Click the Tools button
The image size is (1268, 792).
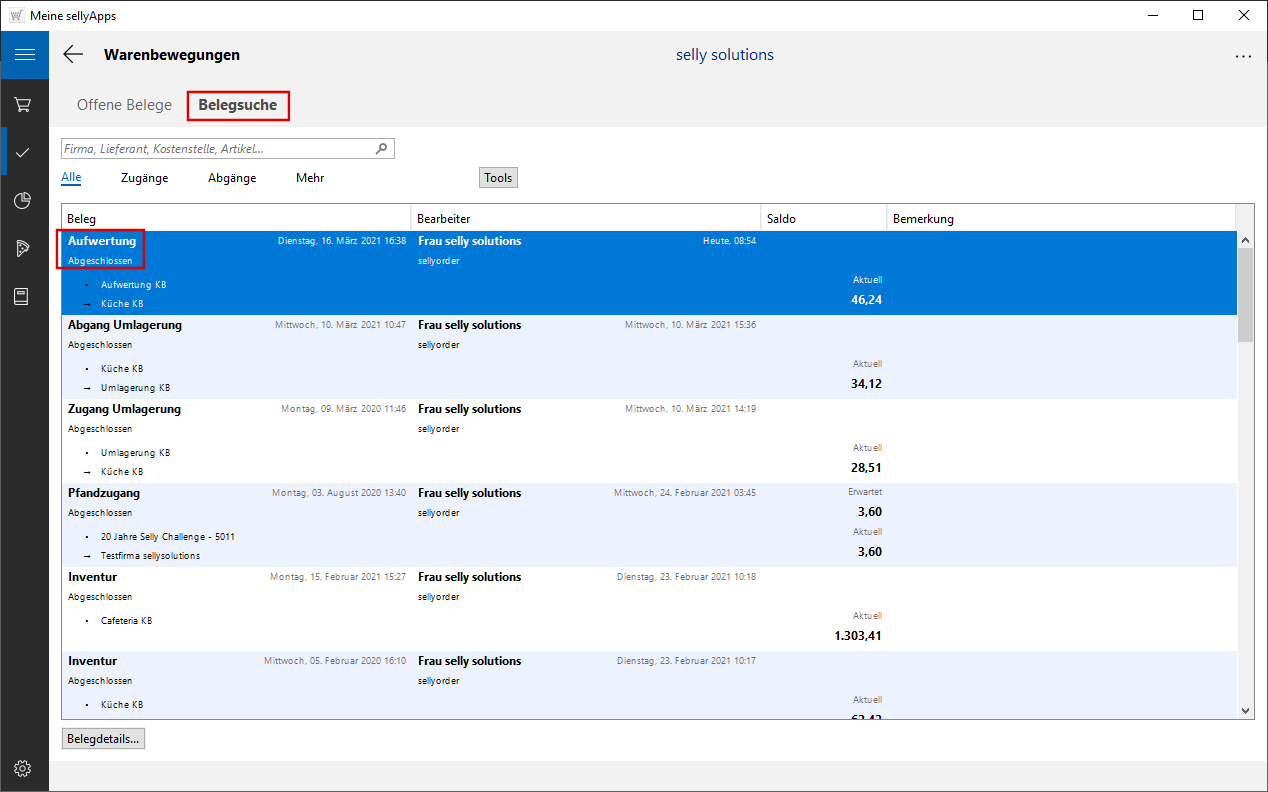point(498,178)
